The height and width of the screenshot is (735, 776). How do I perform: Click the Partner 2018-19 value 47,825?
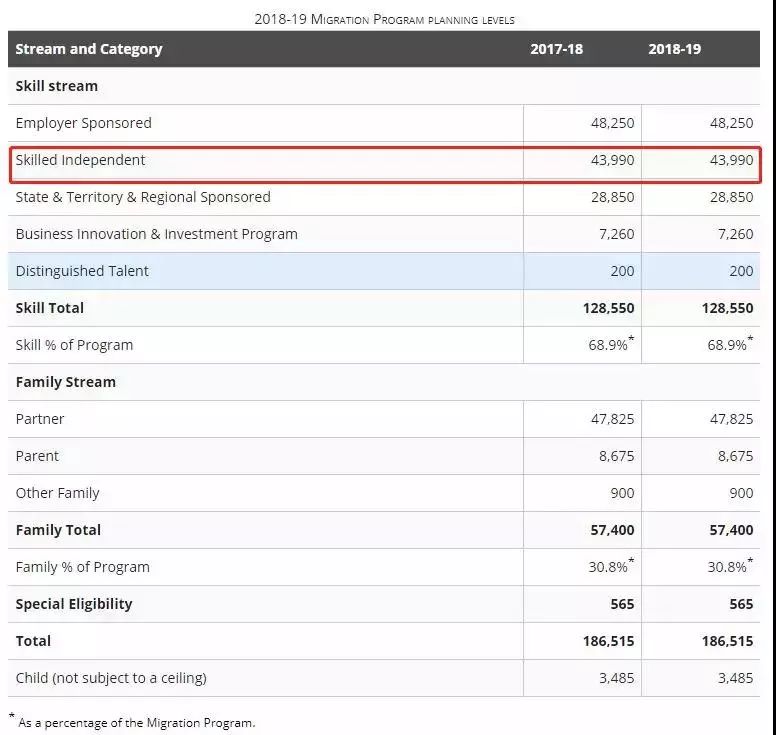(731, 419)
